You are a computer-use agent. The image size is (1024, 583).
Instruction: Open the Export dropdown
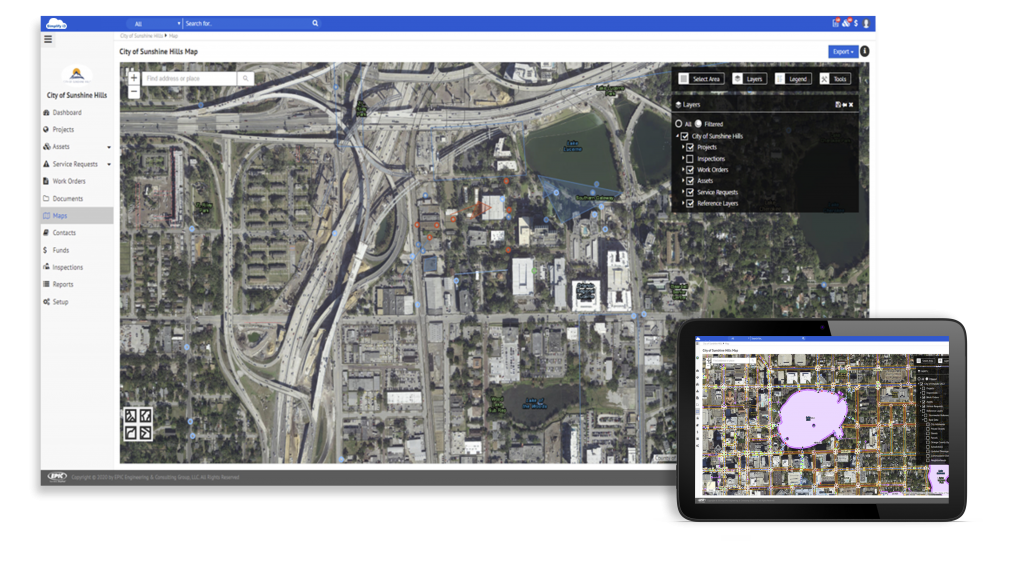tap(842, 51)
